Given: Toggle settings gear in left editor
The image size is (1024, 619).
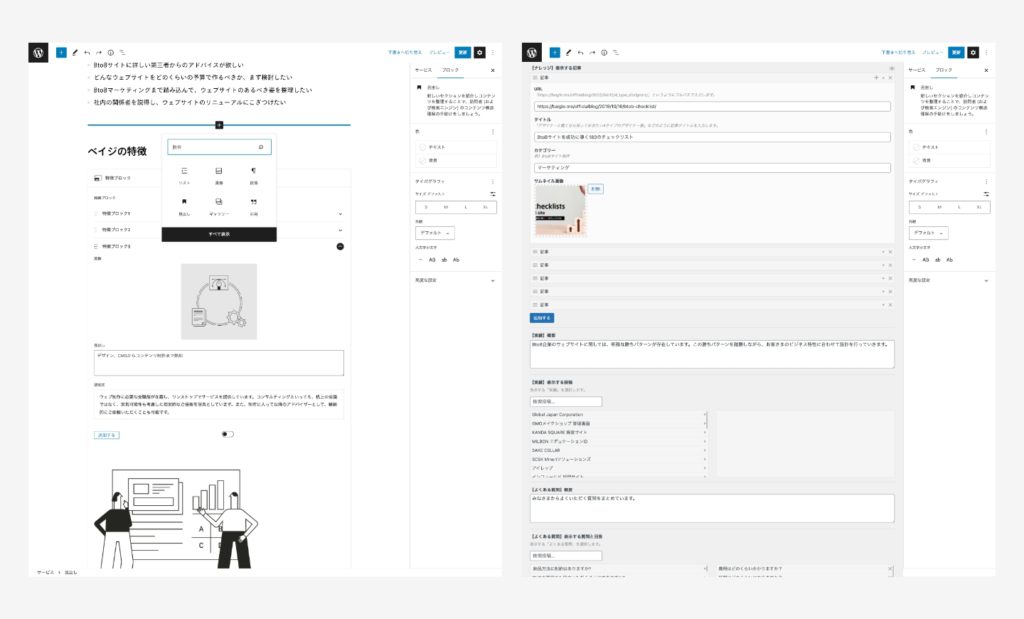Looking at the screenshot, I should point(479,52).
